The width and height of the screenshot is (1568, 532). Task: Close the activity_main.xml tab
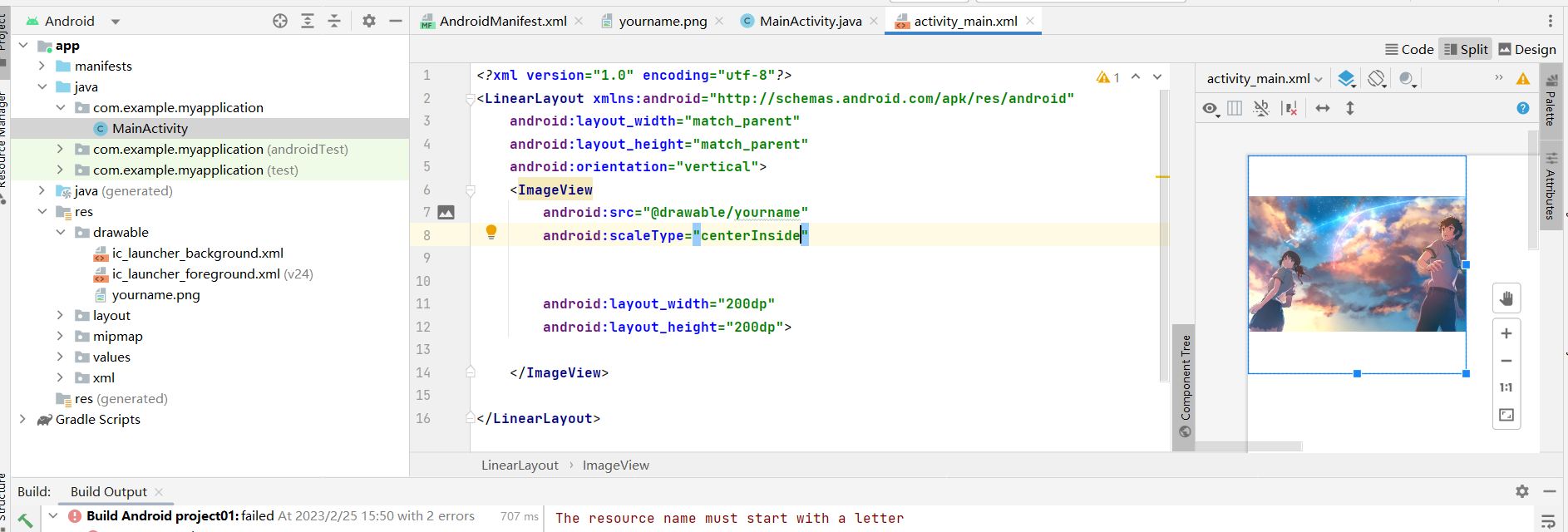[x=1030, y=21]
